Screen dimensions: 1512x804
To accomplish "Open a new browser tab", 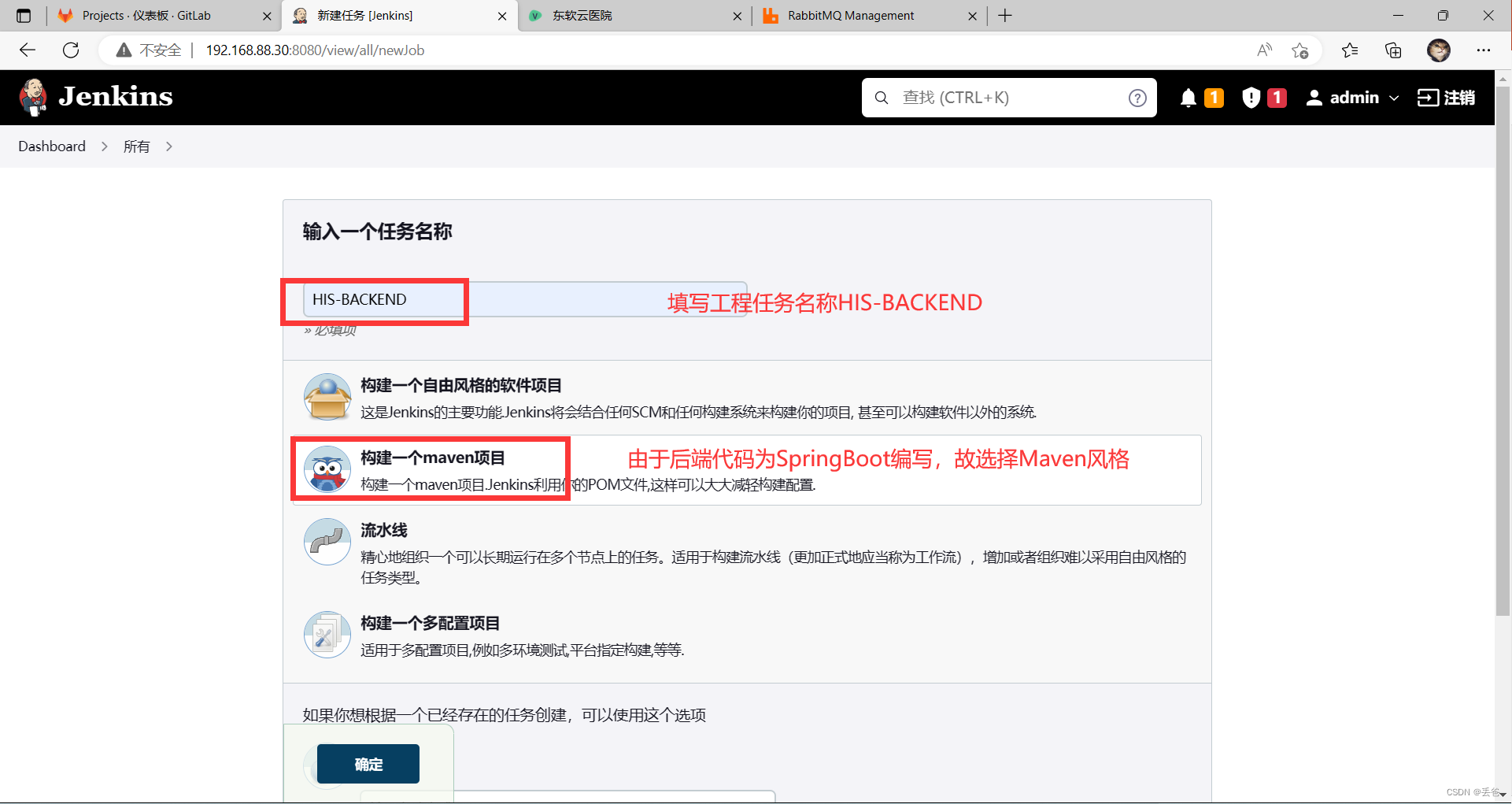I will [1005, 16].
